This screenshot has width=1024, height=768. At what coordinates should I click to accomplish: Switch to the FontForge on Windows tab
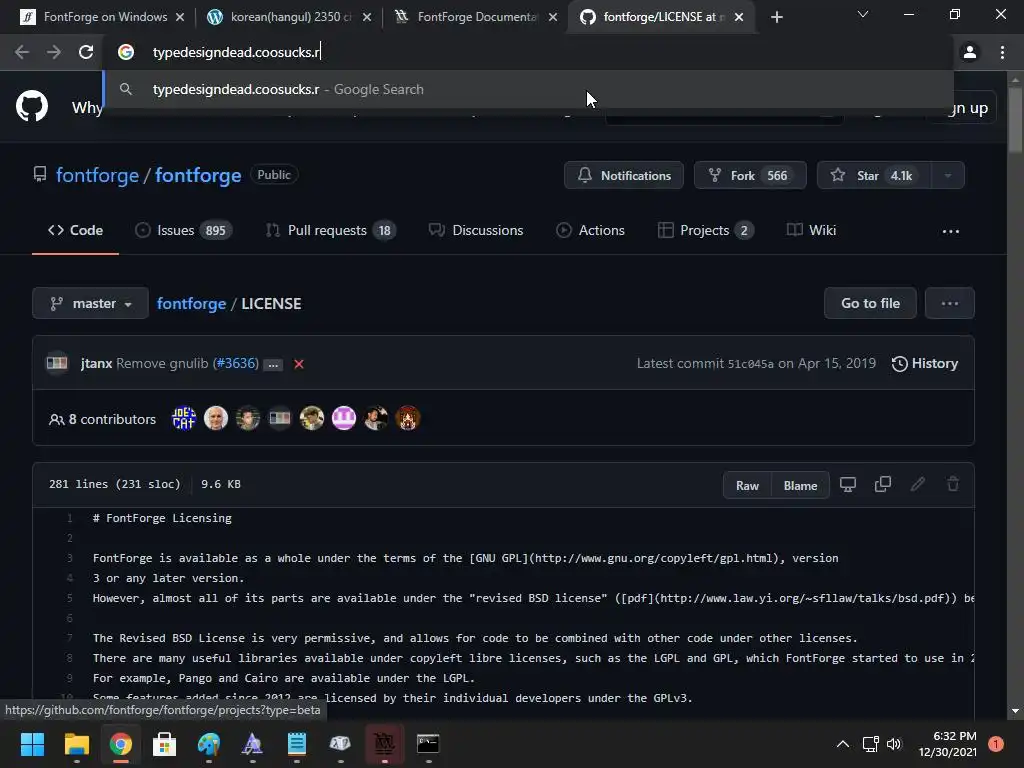coord(103,17)
